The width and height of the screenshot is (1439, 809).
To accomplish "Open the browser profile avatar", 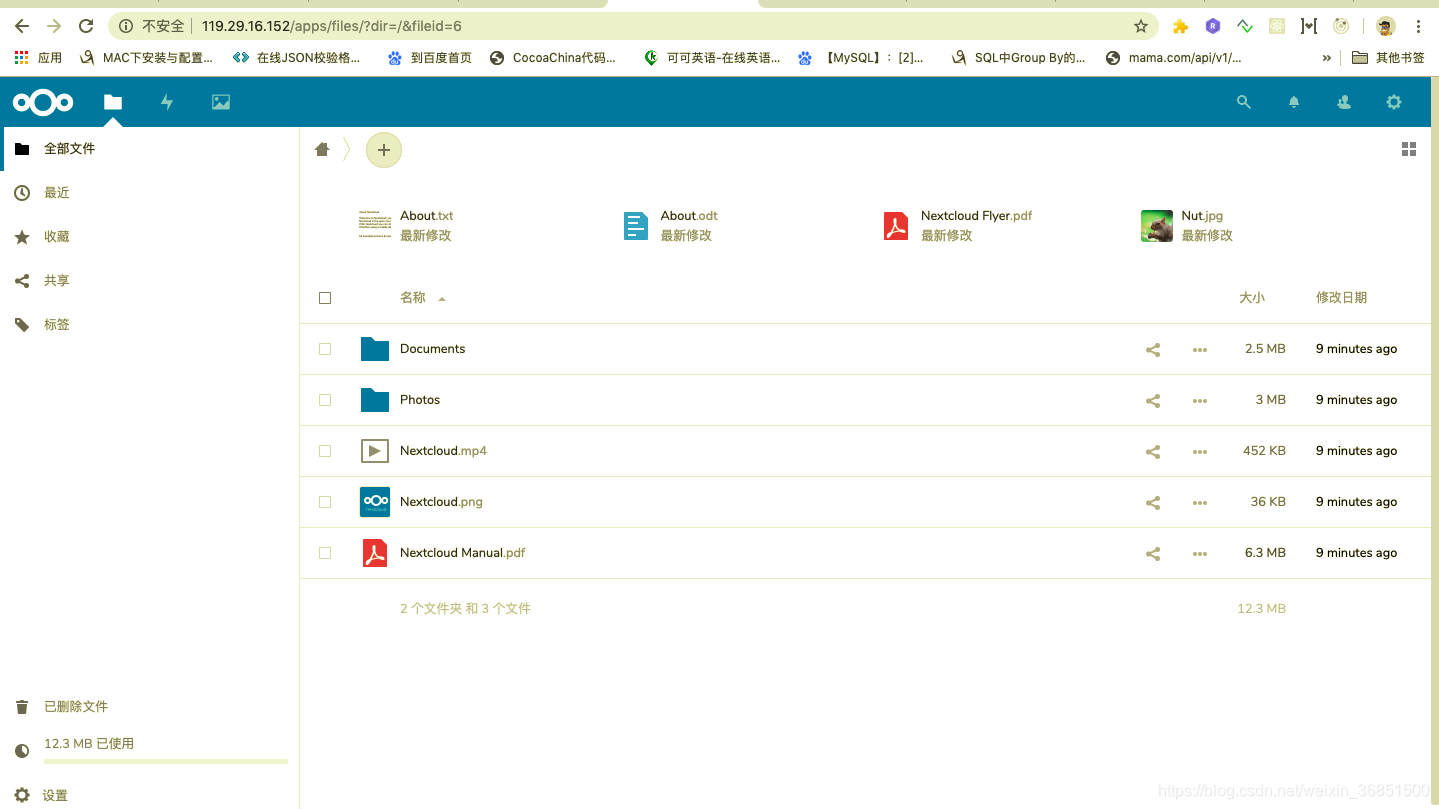I will pyautogui.click(x=1385, y=26).
